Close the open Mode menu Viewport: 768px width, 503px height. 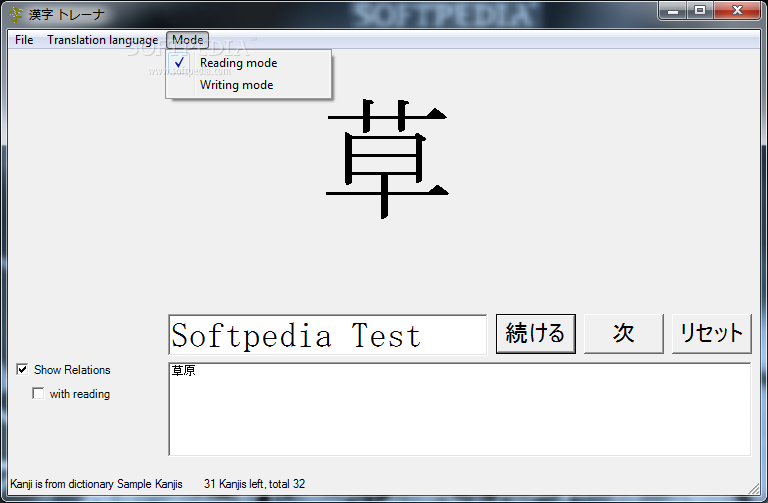188,40
